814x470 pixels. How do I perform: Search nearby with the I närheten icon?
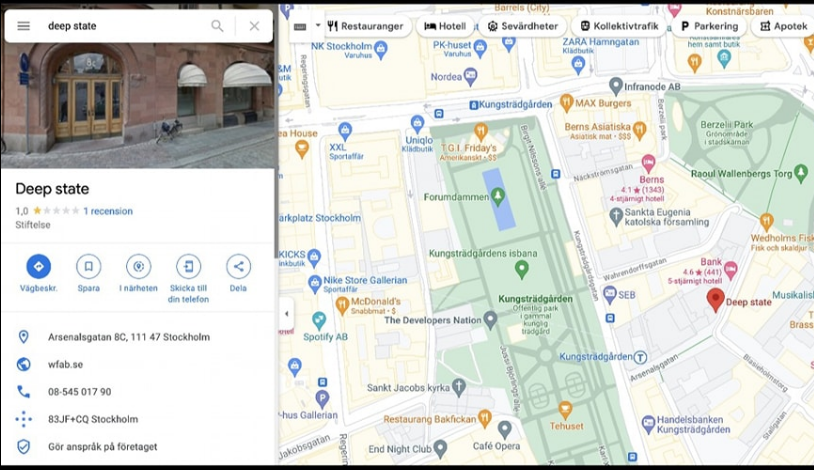(x=138, y=266)
